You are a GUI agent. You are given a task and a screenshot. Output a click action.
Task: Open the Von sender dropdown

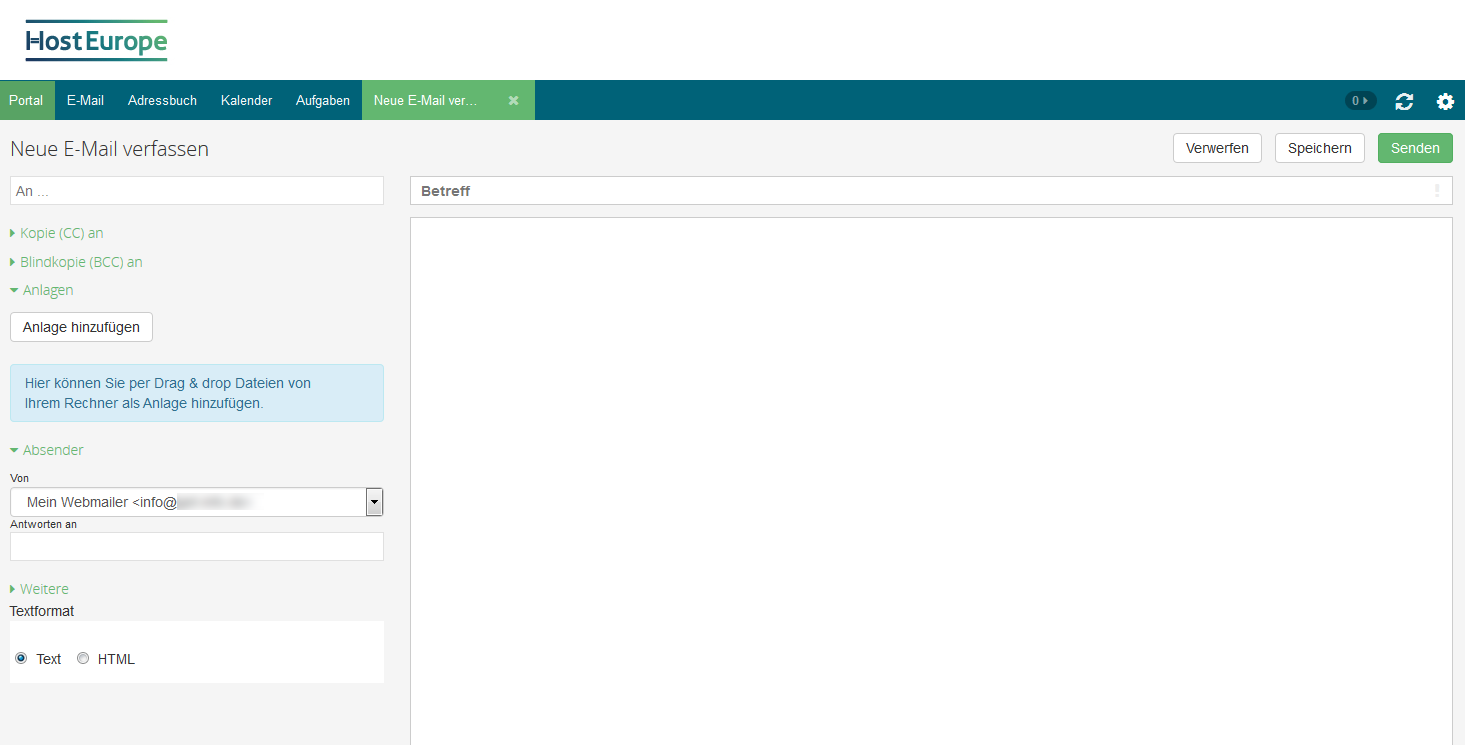click(374, 501)
